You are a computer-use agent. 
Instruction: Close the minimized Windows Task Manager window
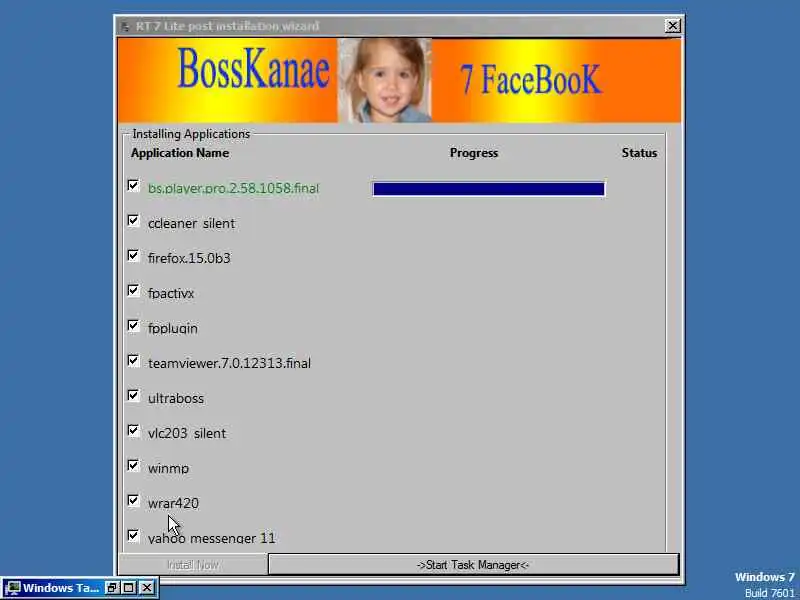[147, 588]
